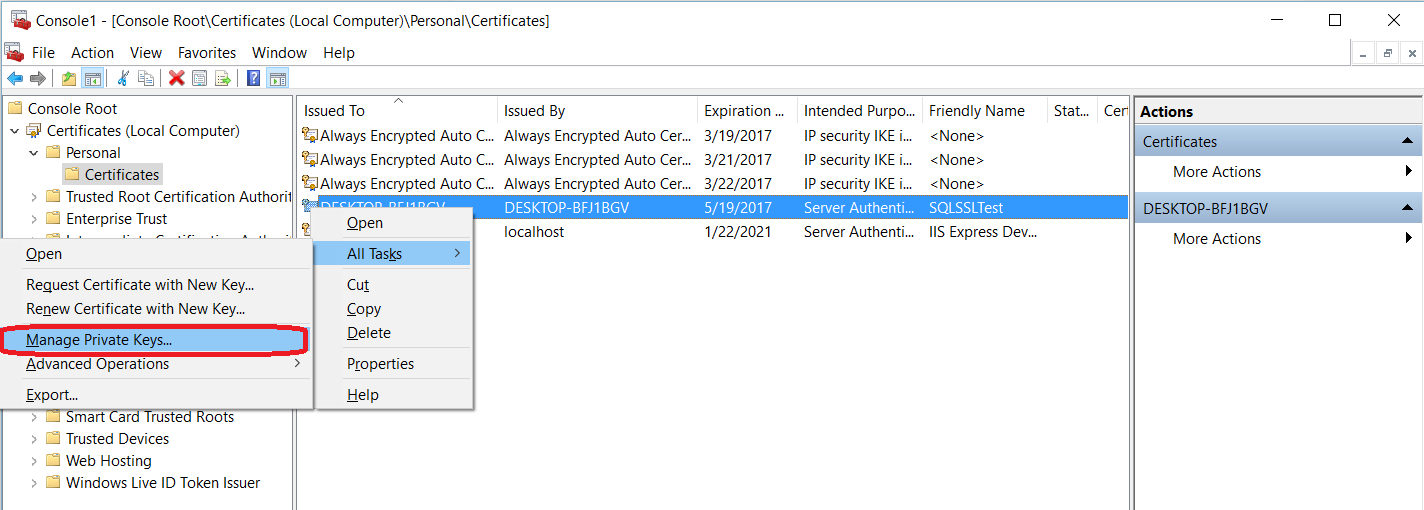This screenshot has height=510, width=1424.
Task: Click the Cut scissors toolbar icon
Action: [x=123, y=79]
